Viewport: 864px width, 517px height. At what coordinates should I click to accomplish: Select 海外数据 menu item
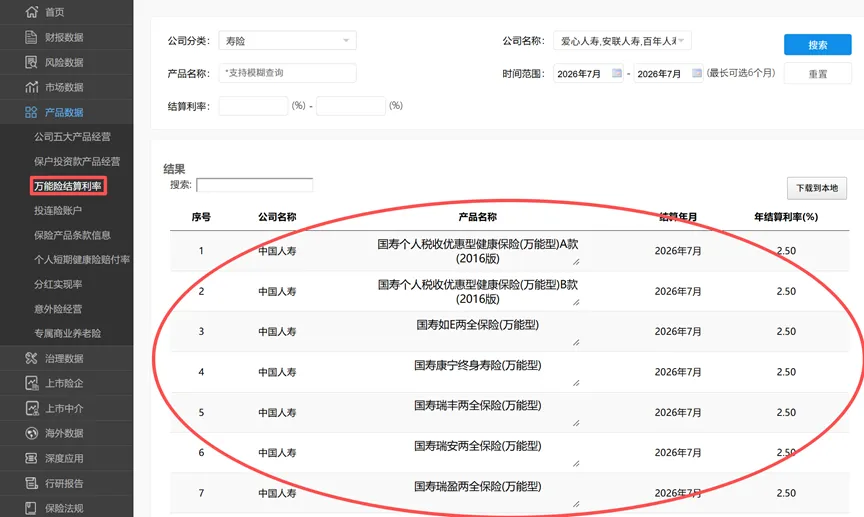(x=66, y=433)
